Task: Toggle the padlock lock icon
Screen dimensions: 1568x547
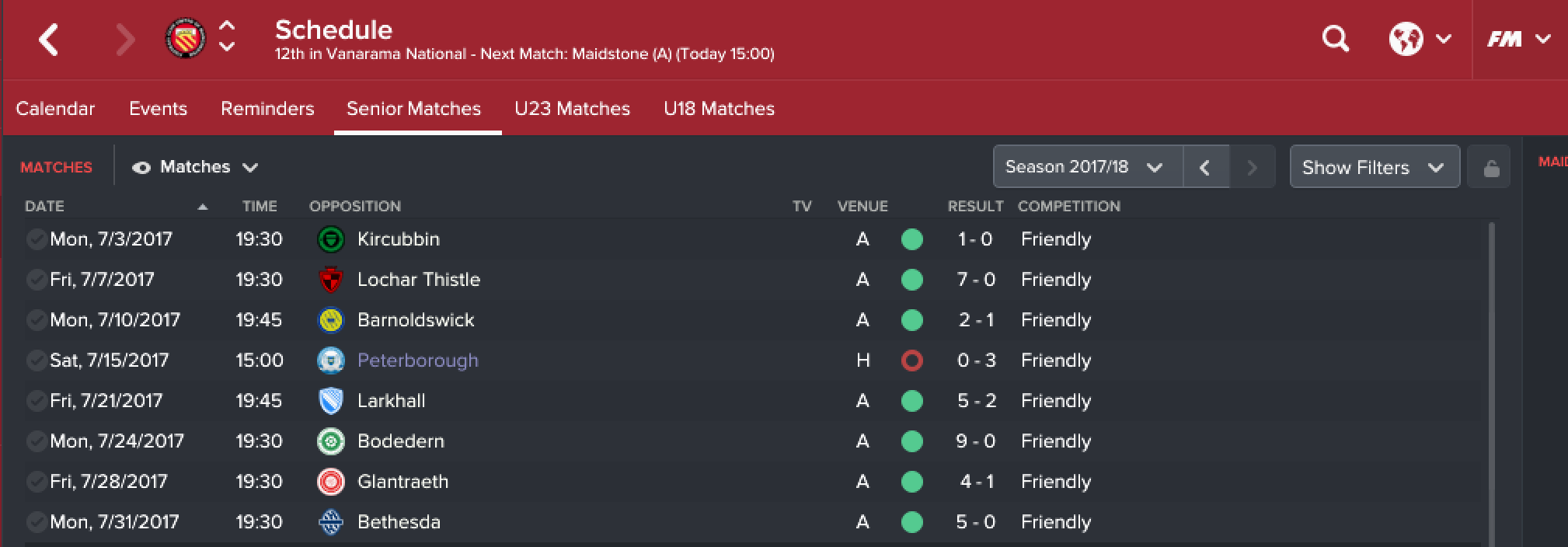Action: point(1490,168)
